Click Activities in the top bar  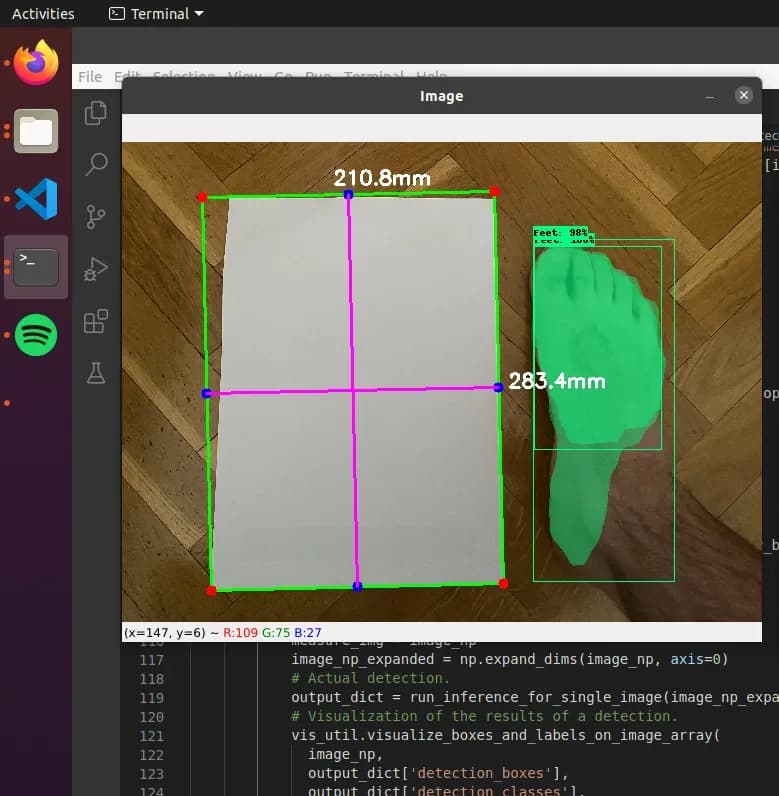[x=43, y=14]
